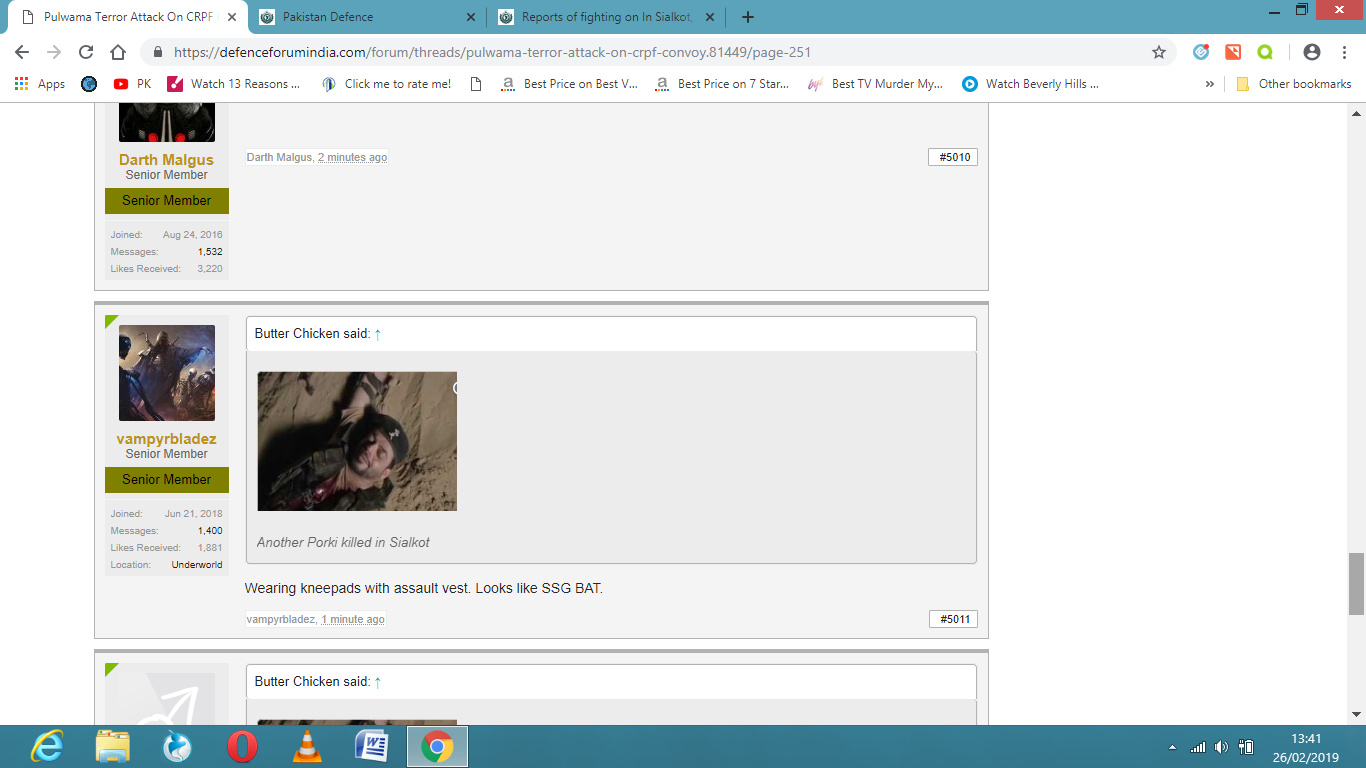Expand the hidden bookmarks overflow chevron

[x=1210, y=84]
